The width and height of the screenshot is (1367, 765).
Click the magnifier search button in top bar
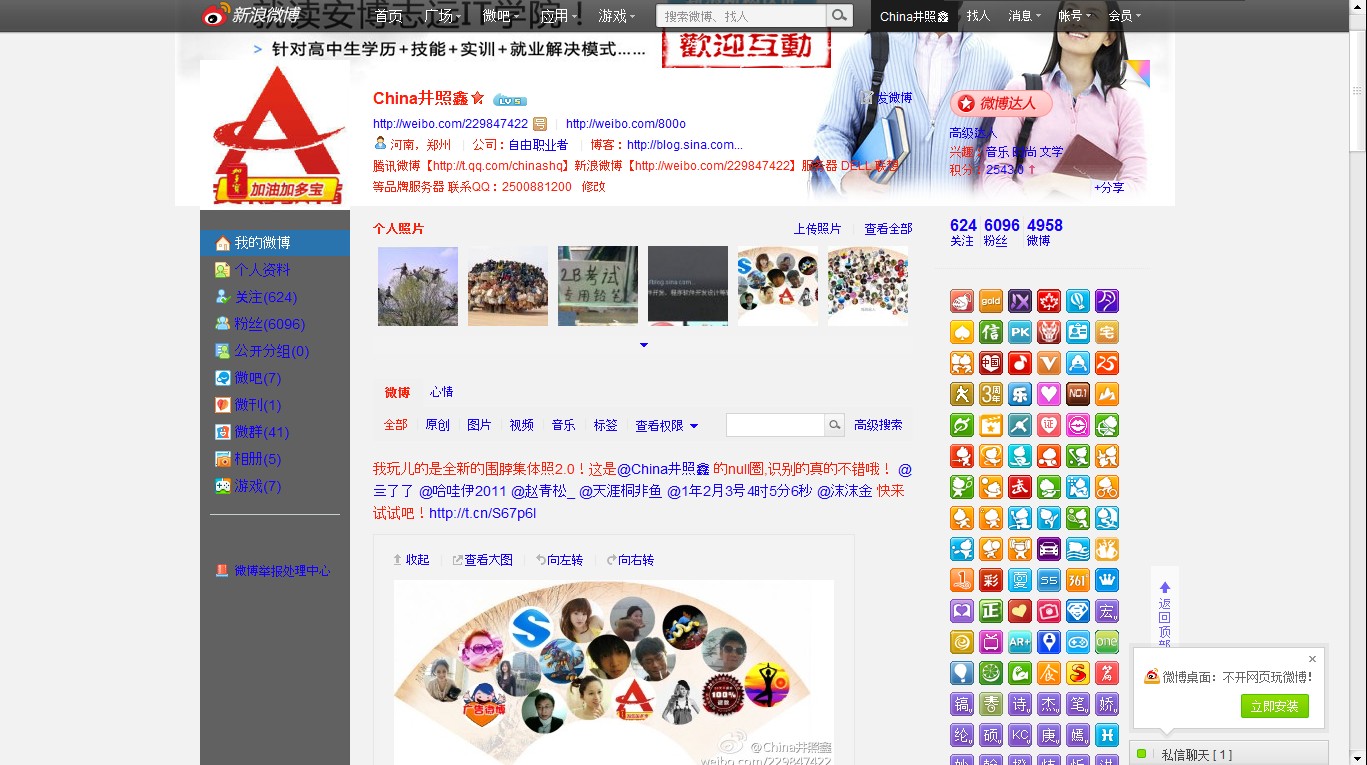pos(840,15)
